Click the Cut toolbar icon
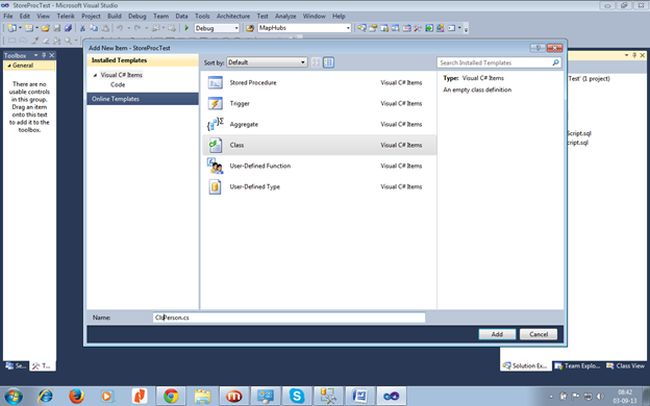This screenshot has width=650, height=406. tap(82, 28)
